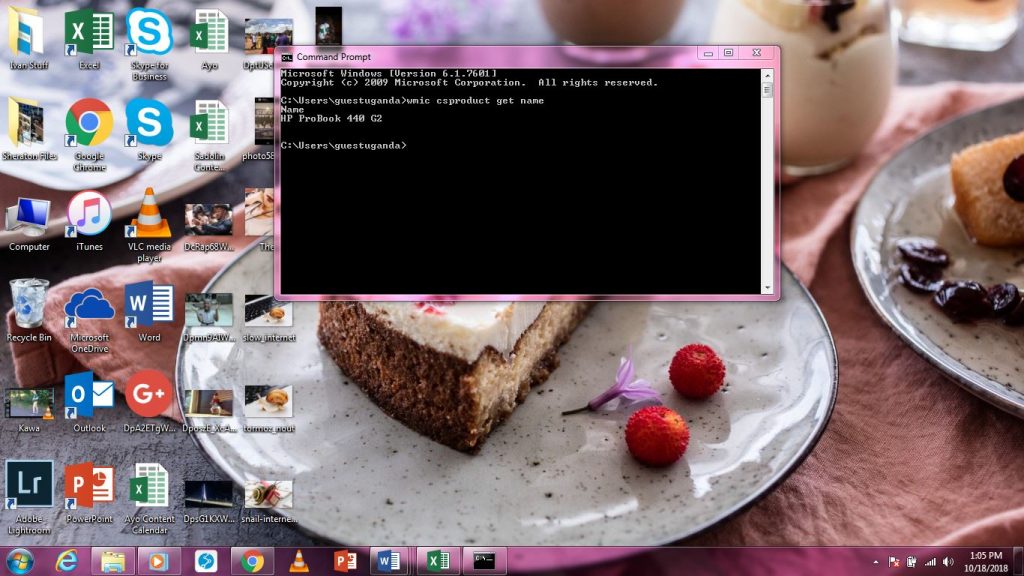Open Internet Explorer from the taskbar

67,561
